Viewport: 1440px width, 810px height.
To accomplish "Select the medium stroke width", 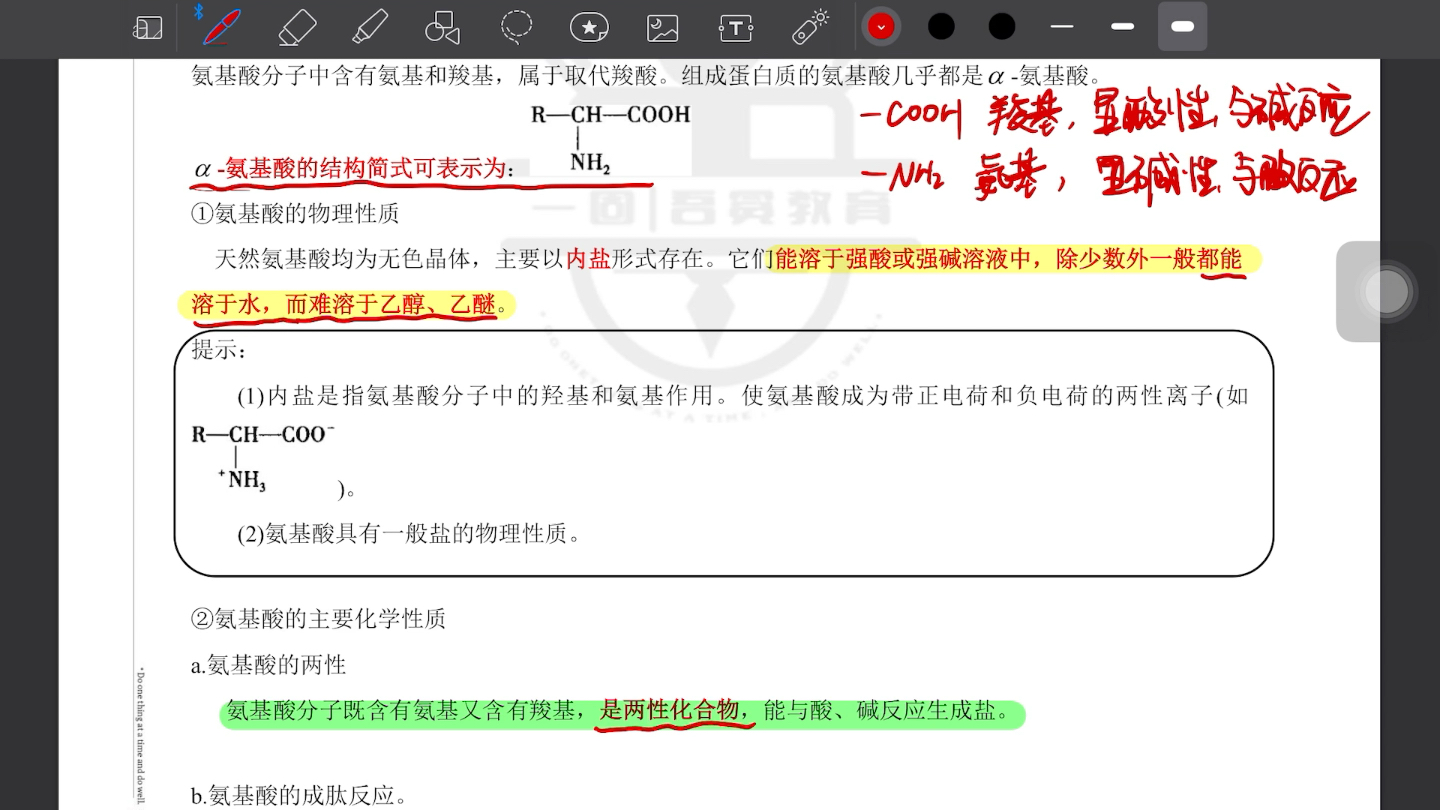I will tap(1123, 27).
